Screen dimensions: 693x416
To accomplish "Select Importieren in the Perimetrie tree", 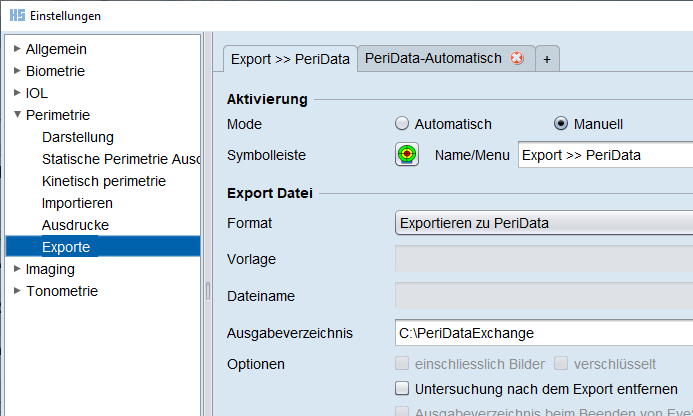I will point(78,203).
